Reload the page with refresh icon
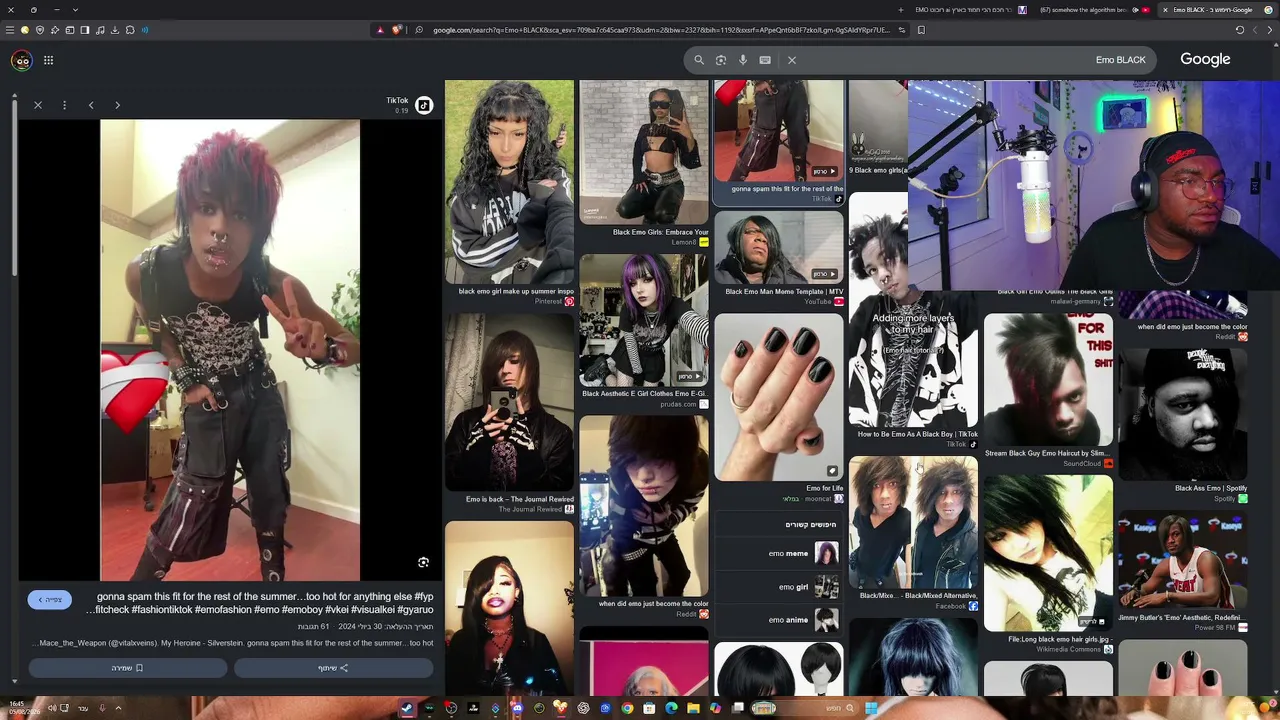Viewport: 1280px width, 720px height. point(1240,30)
